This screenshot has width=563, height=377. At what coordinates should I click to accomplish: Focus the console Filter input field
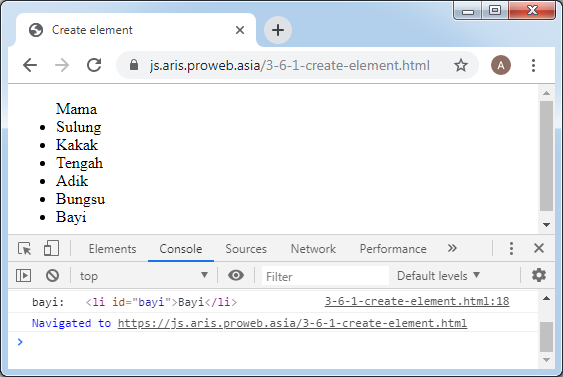coord(325,276)
